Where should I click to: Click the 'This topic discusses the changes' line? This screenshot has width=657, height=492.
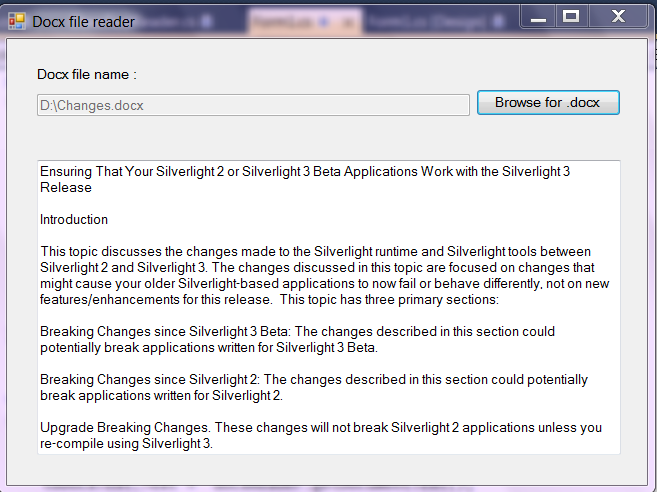coord(316,251)
